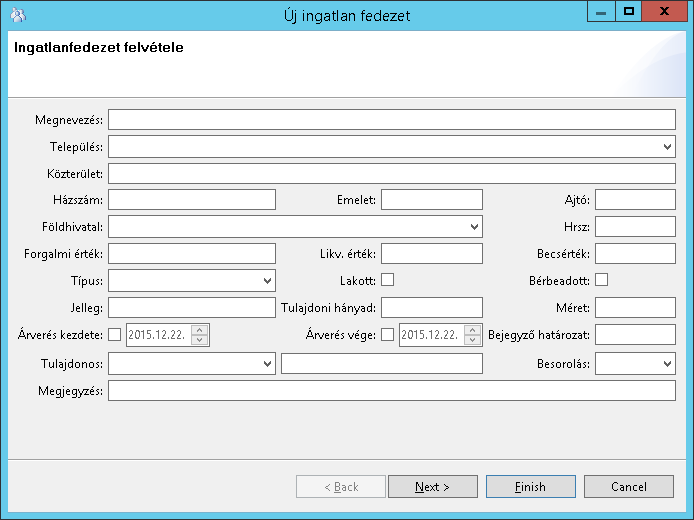Screen dimensions: 694x520
Task: Select the Forgalmi érték input box
Action: point(191,254)
